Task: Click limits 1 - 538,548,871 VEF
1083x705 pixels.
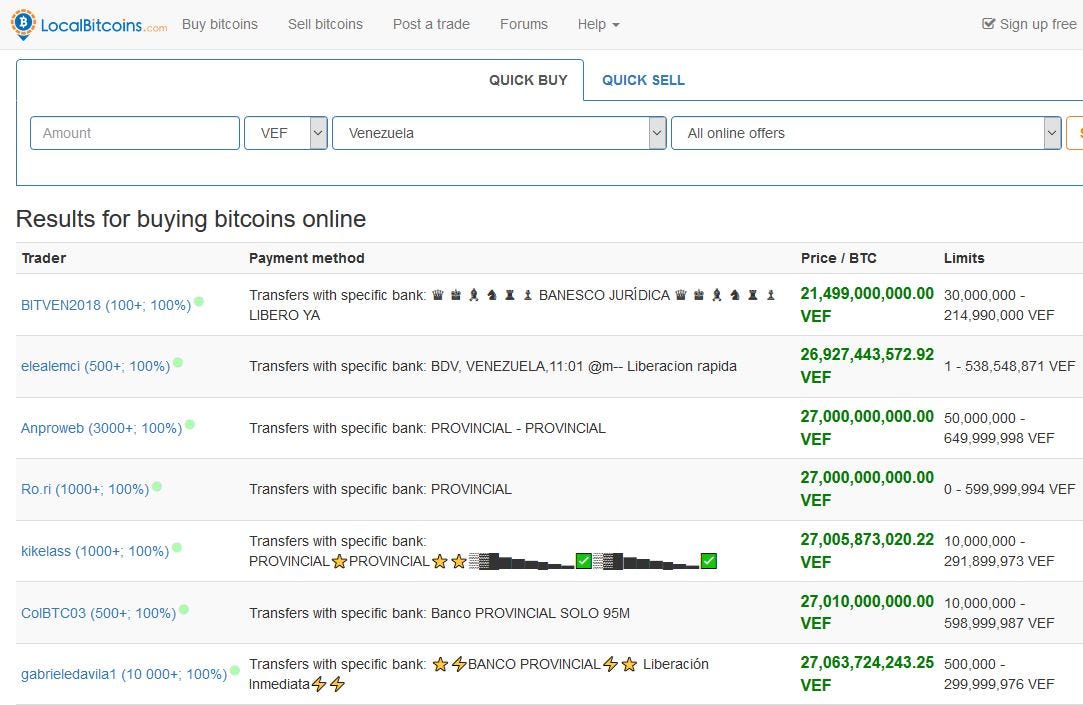Action: click(1009, 366)
